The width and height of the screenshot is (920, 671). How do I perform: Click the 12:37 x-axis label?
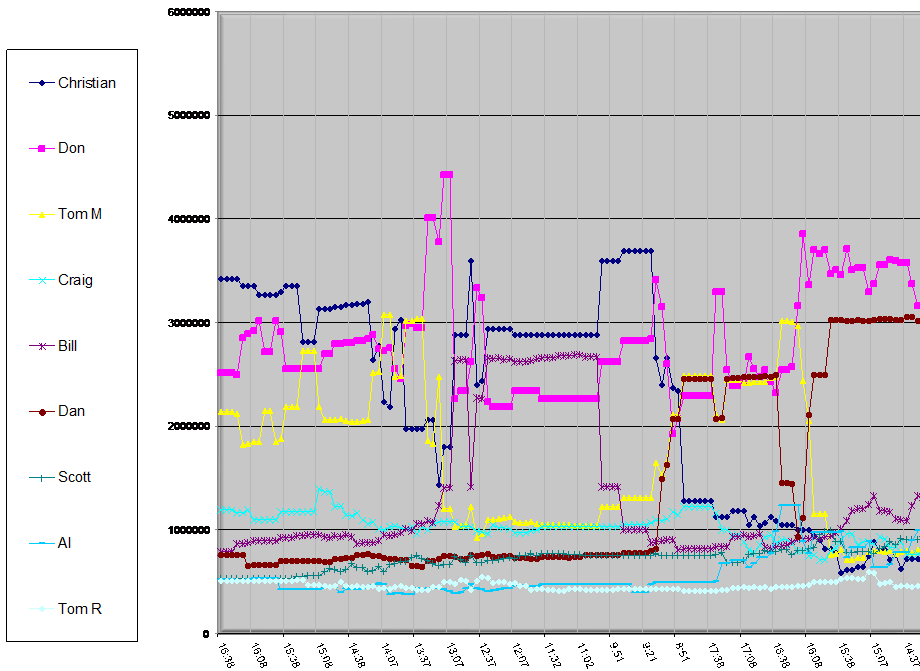tap(488, 655)
